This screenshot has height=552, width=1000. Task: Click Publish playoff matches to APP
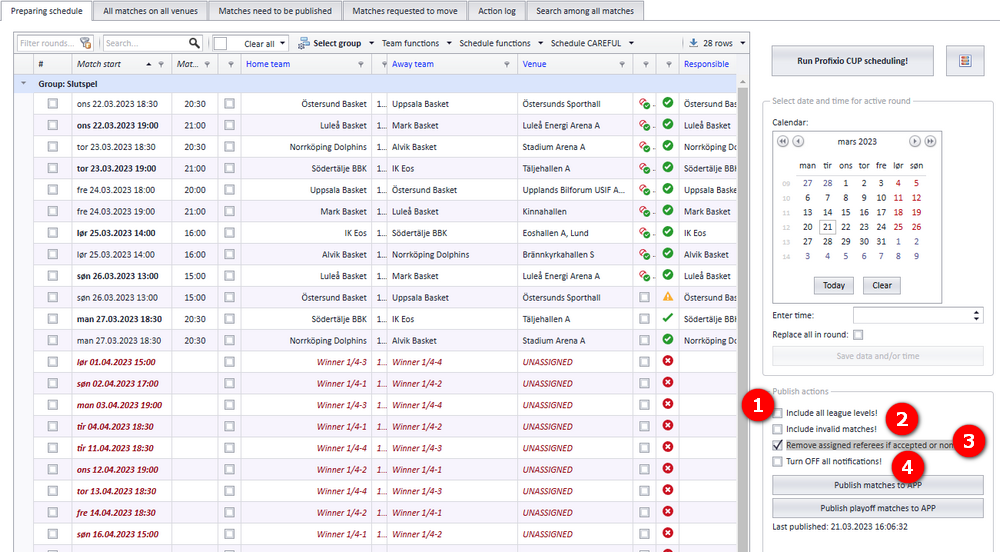(x=878, y=508)
